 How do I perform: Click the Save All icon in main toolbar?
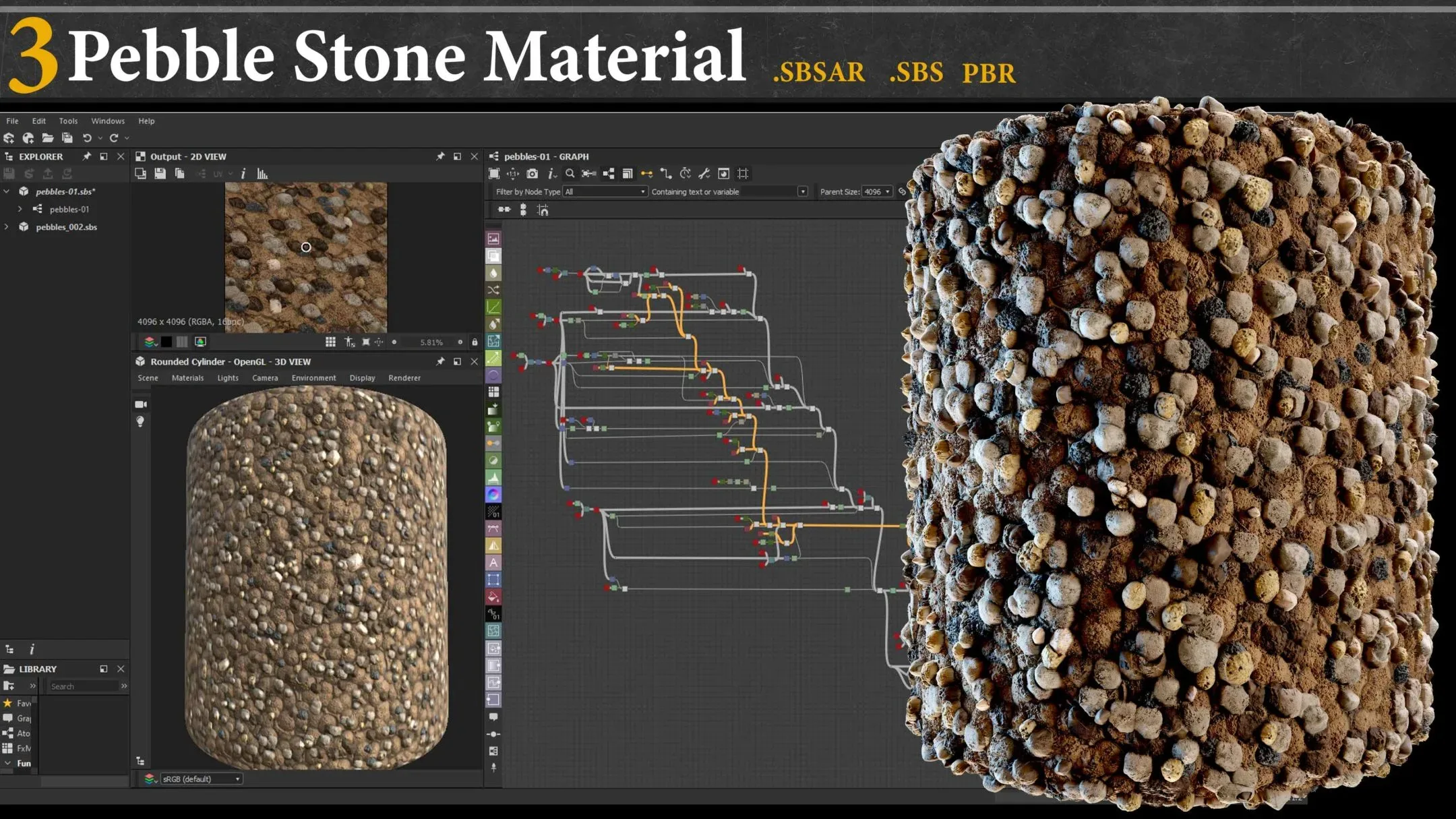(67, 138)
